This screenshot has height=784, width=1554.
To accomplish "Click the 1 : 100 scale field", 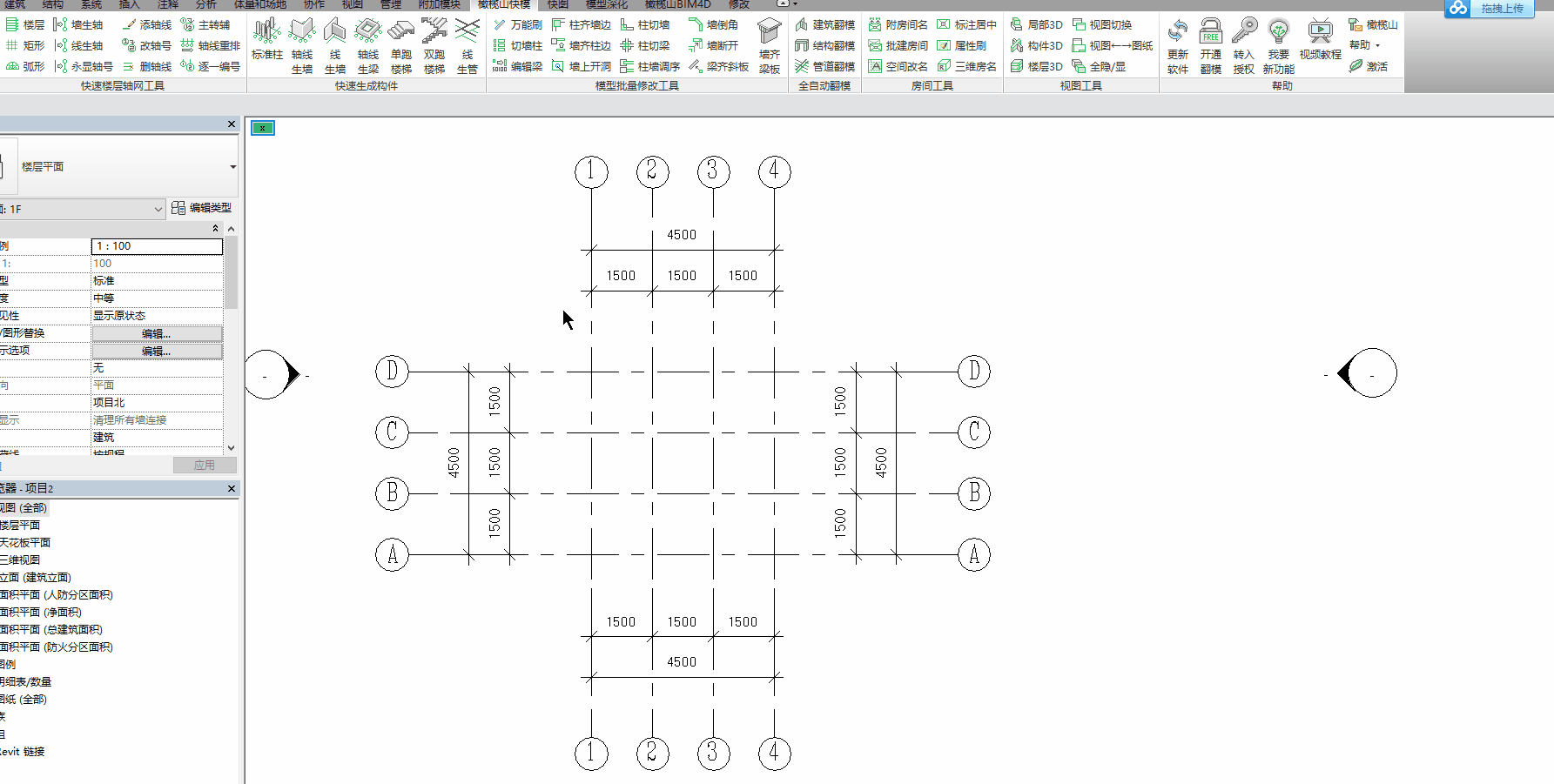I will coord(157,246).
